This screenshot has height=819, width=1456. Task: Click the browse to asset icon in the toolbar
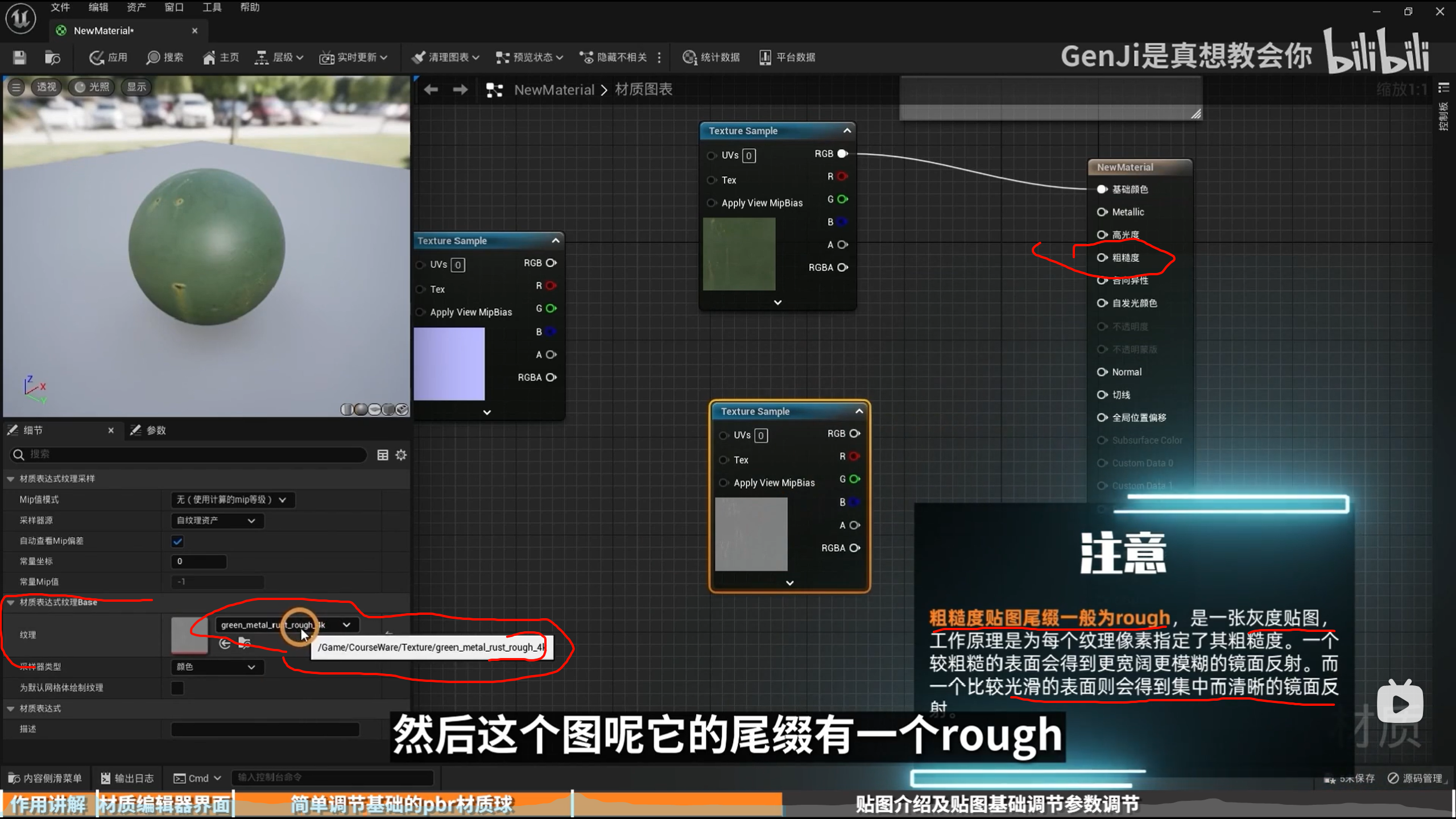[52, 57]
